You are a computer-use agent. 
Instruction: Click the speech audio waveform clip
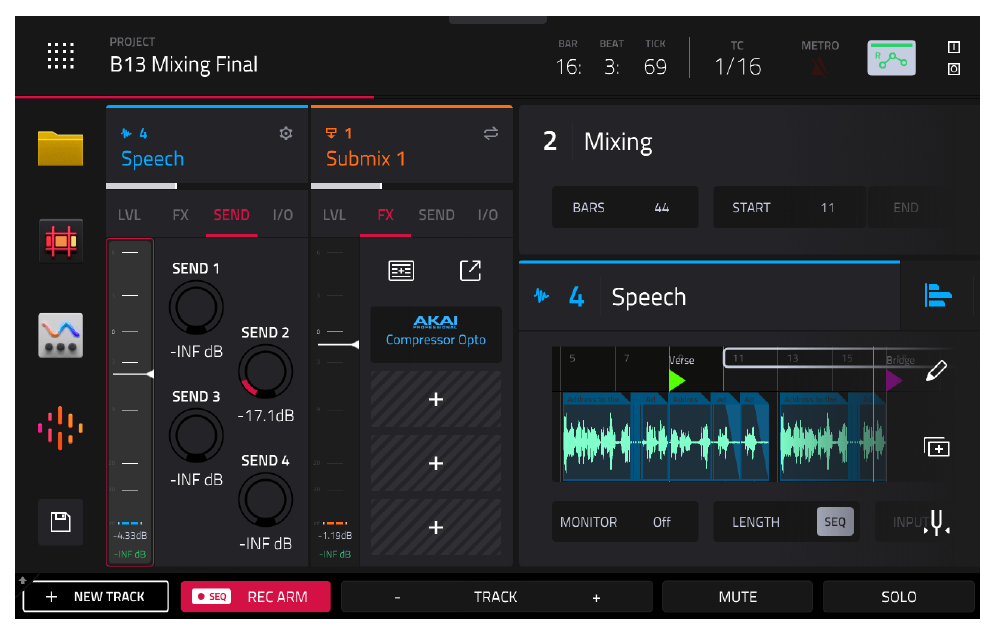coord(666,437)
